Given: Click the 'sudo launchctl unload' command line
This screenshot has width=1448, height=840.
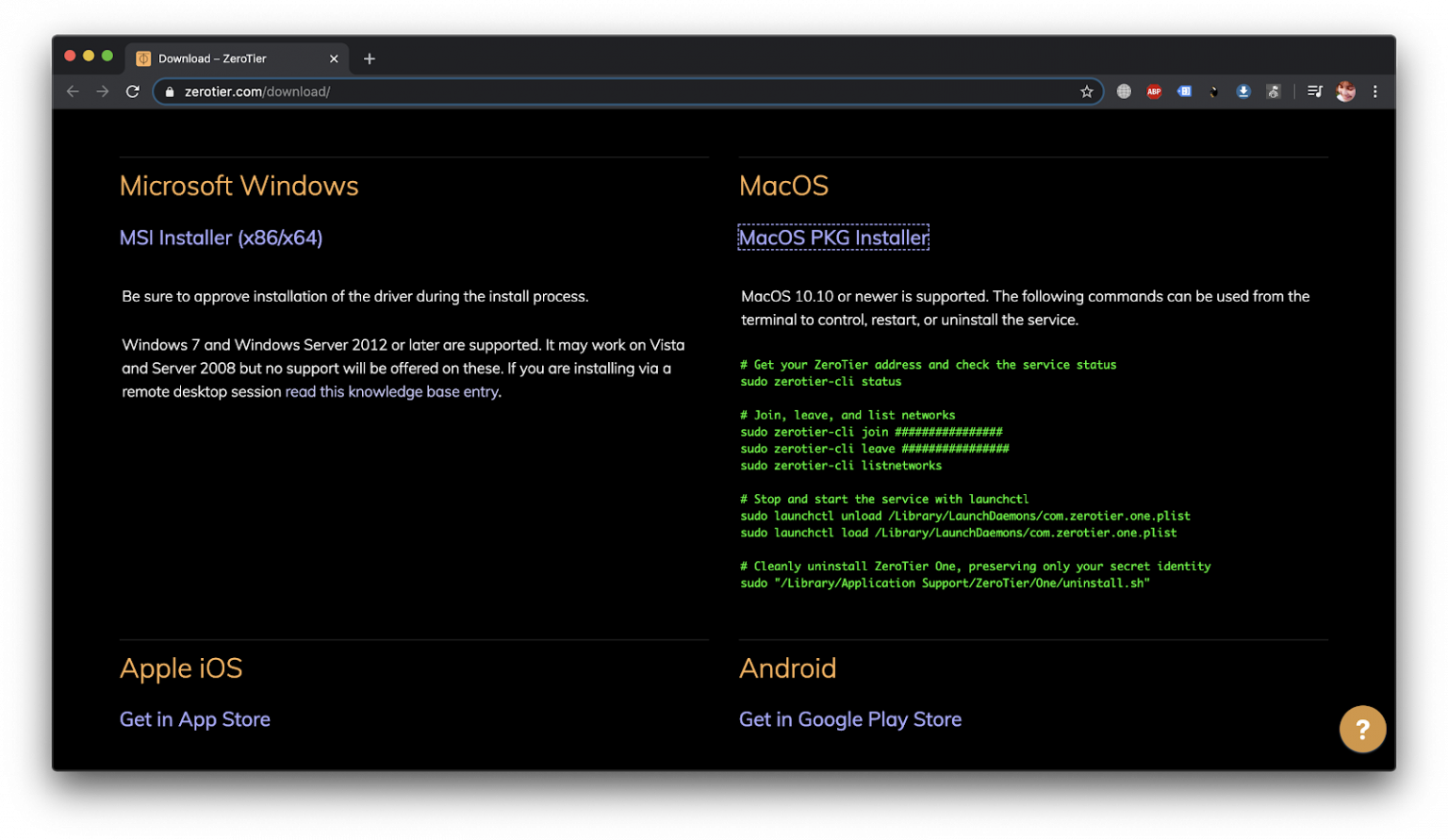Looking at the screenshot, I should [965, 517].
